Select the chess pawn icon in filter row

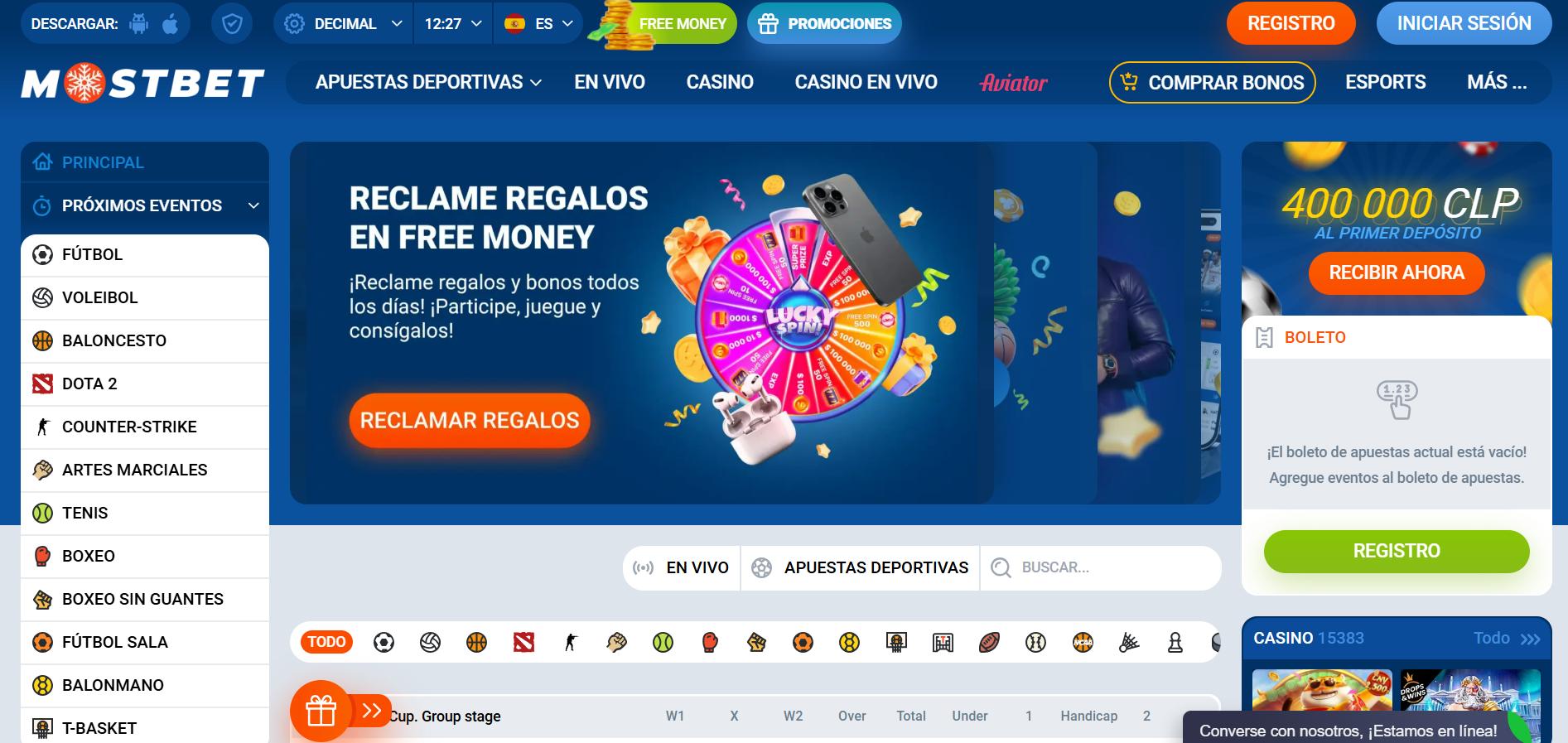click(x=1175, y=642)
